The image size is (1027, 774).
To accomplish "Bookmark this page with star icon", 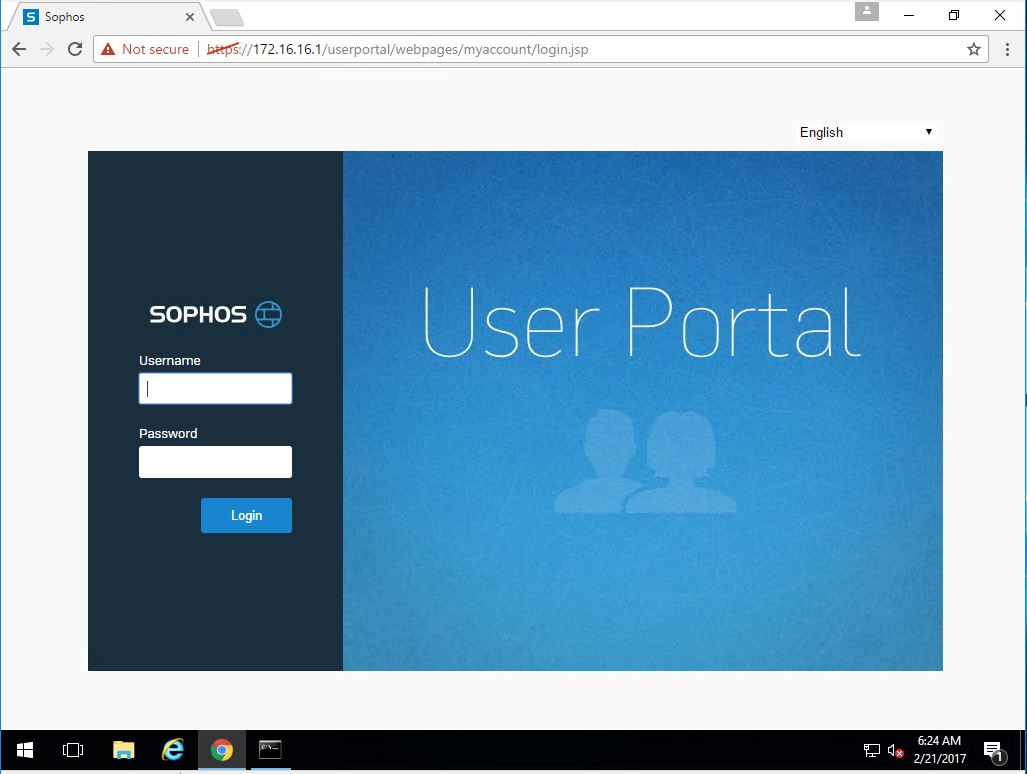I will click(x=974, y=49).
